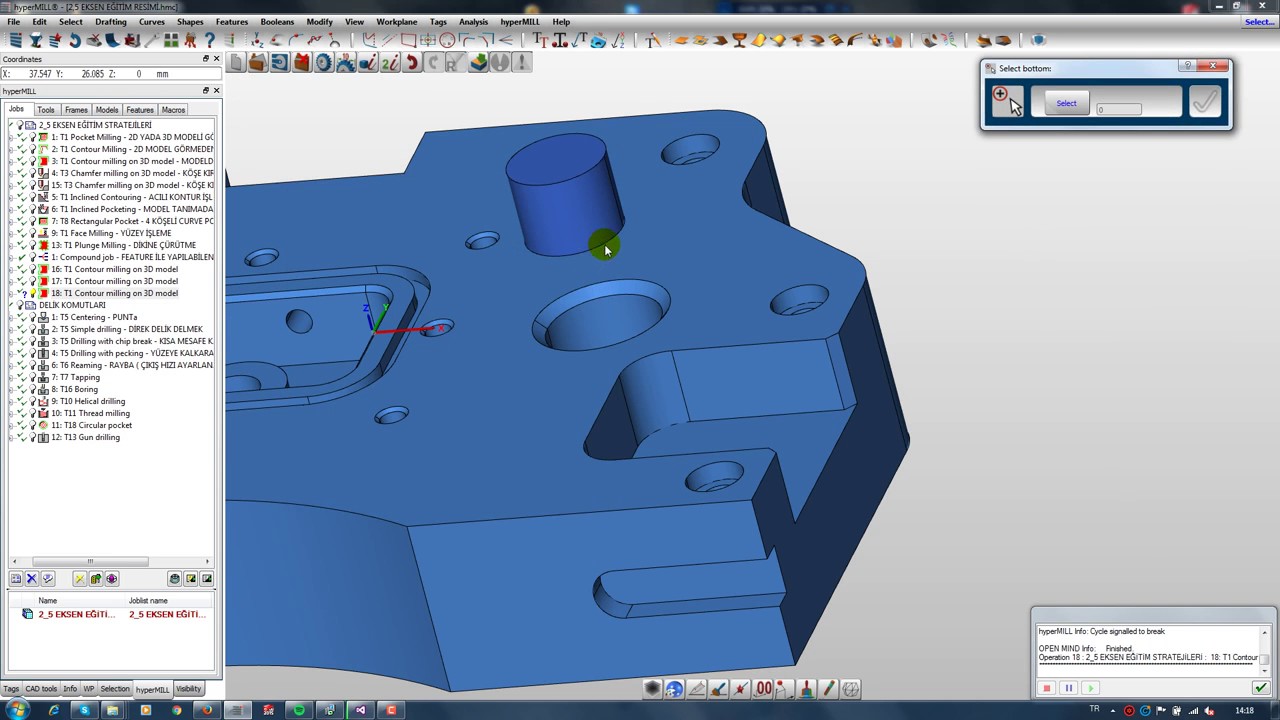Toggle yellow light bulb for job 18 Contour milling
This screenshot has width=1280, height=720.
(32, 293)
